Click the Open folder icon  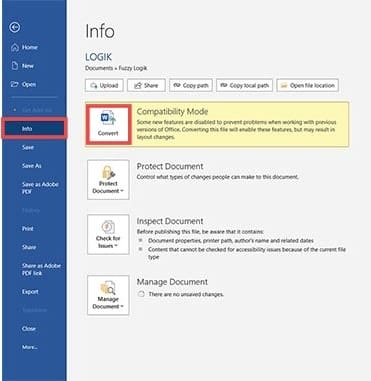[14, 84]
